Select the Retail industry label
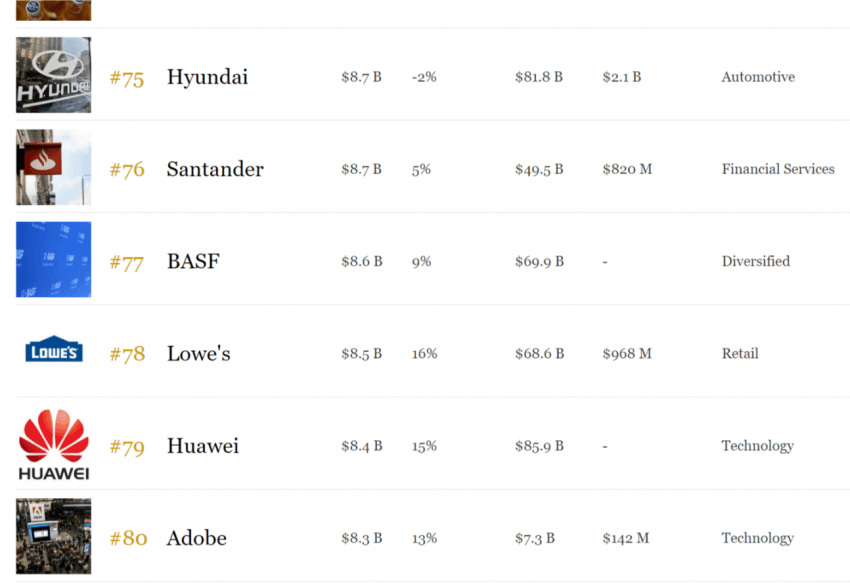The image size is (850, 588). pyautogui.click(x=740, y=353)
